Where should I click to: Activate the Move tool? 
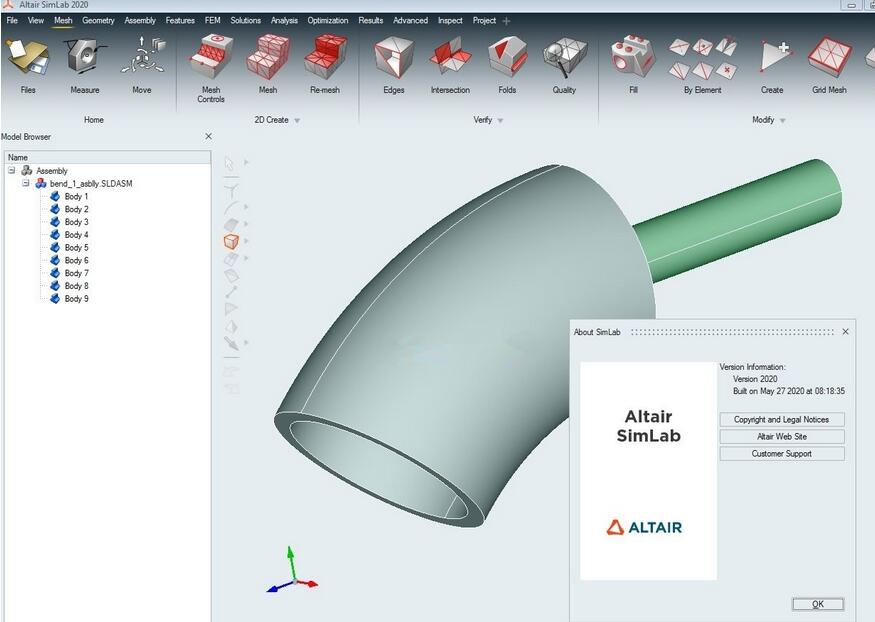142,65
